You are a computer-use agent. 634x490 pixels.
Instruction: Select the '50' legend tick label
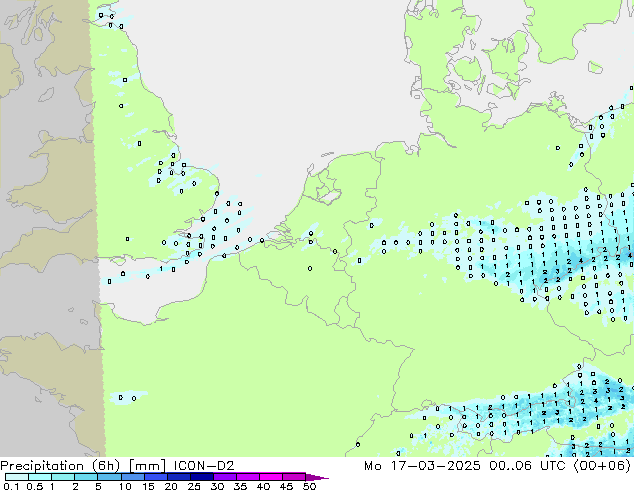pyautogui.click(x=309, y=486)
